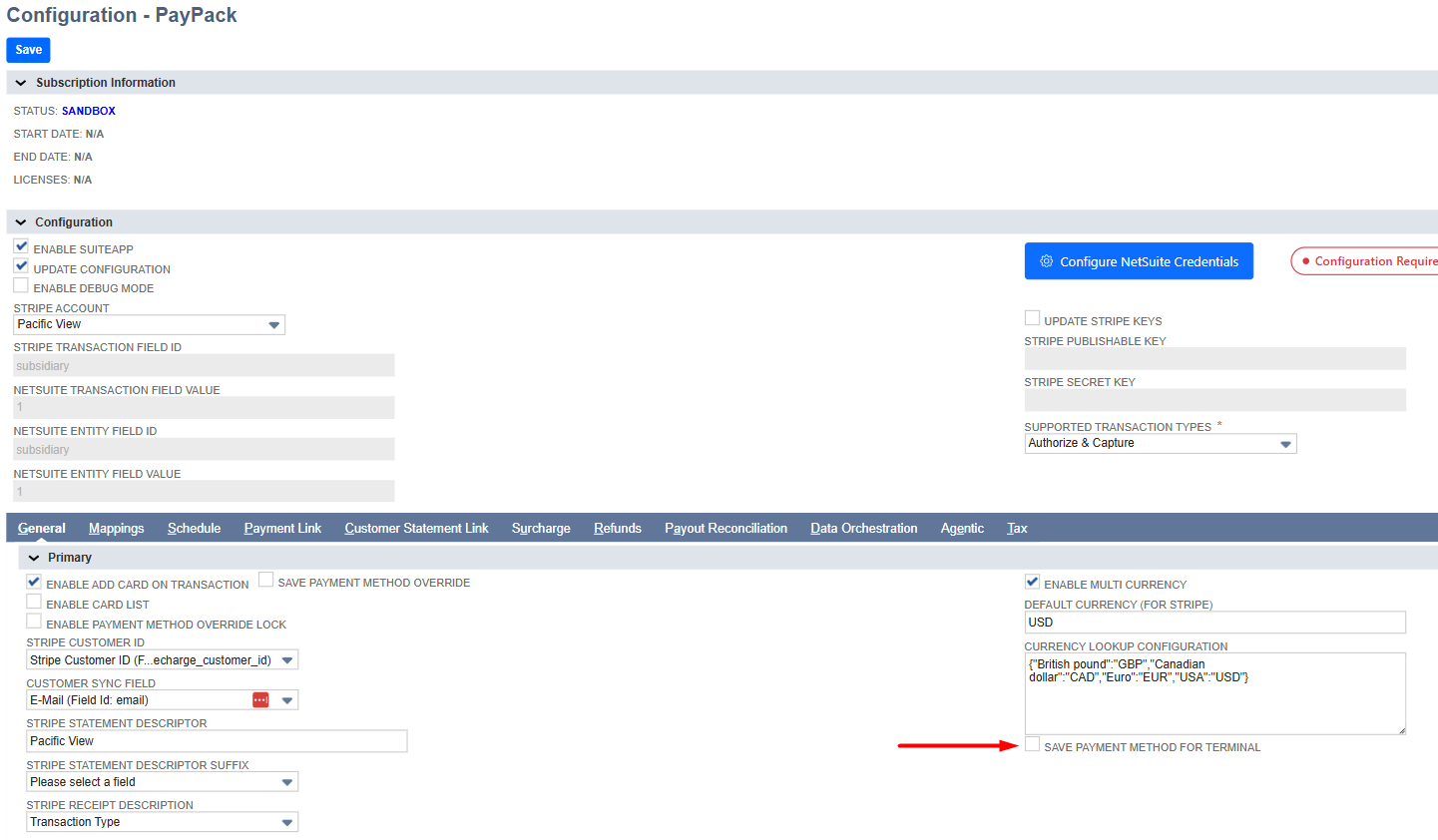Viewport: 1438px width, 840px height.
Task: Click NetSuite Entity Field ID input
Action: 204,450
